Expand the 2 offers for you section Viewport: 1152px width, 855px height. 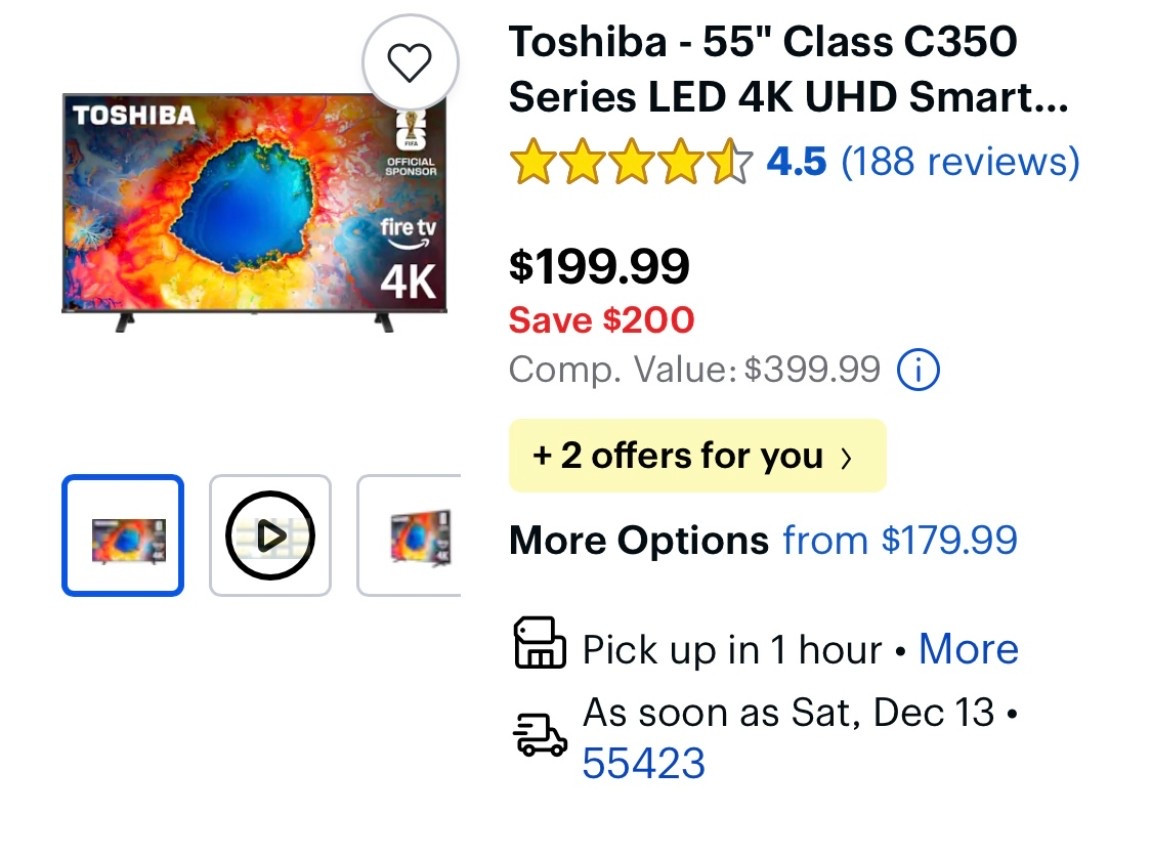pos(697,456)
